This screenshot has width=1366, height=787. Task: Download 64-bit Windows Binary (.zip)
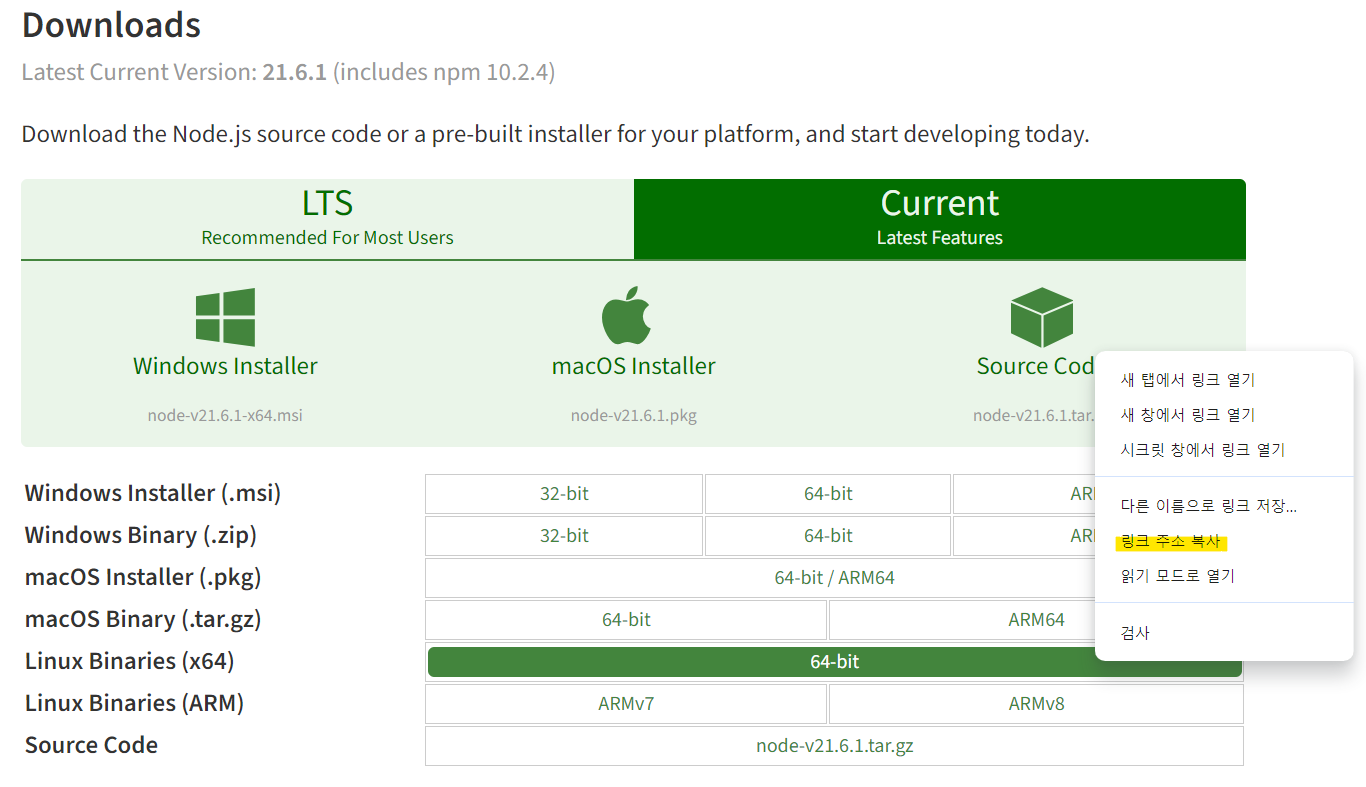coord(828,536)
